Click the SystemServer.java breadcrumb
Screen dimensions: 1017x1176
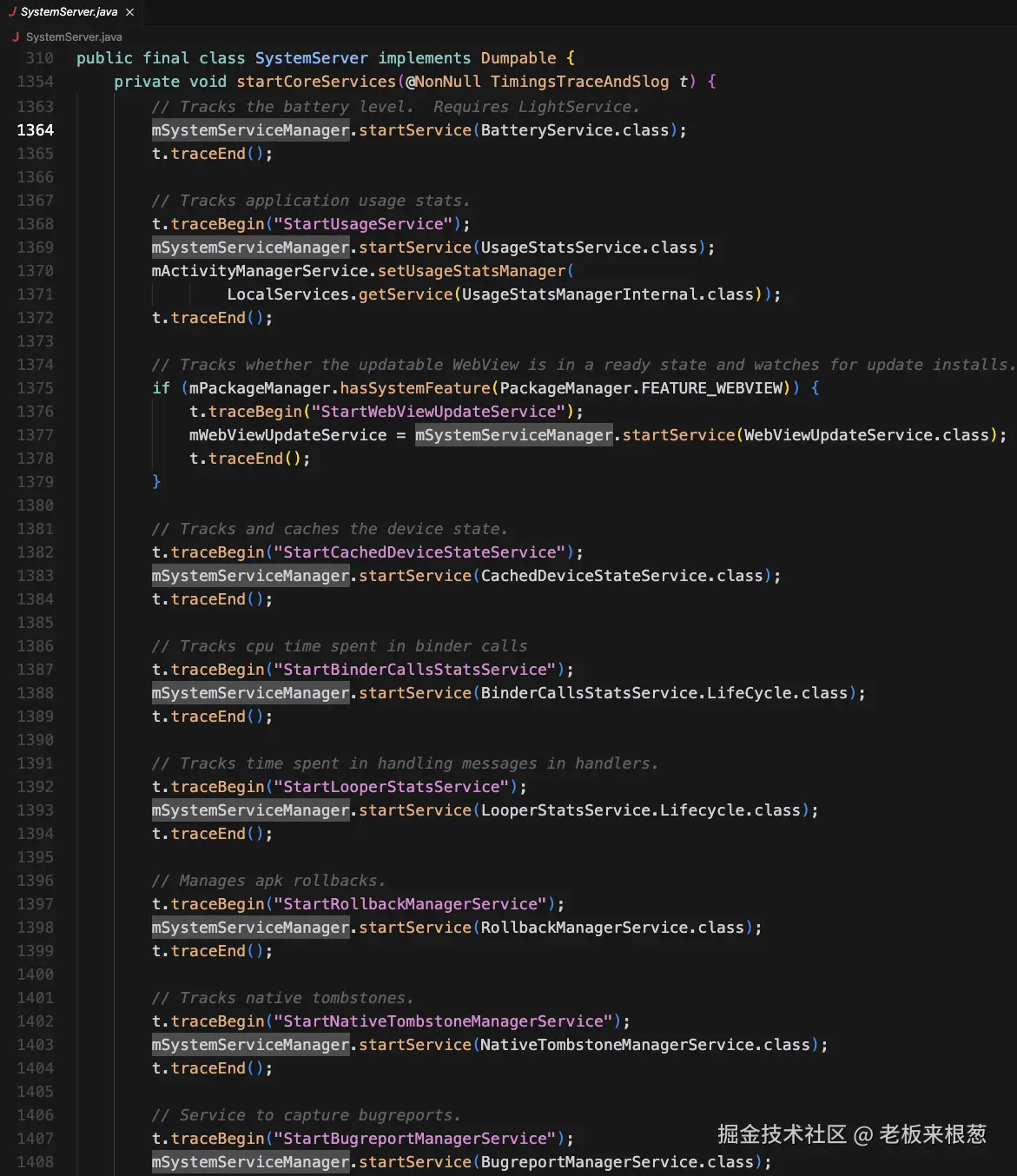pos(74,36)
